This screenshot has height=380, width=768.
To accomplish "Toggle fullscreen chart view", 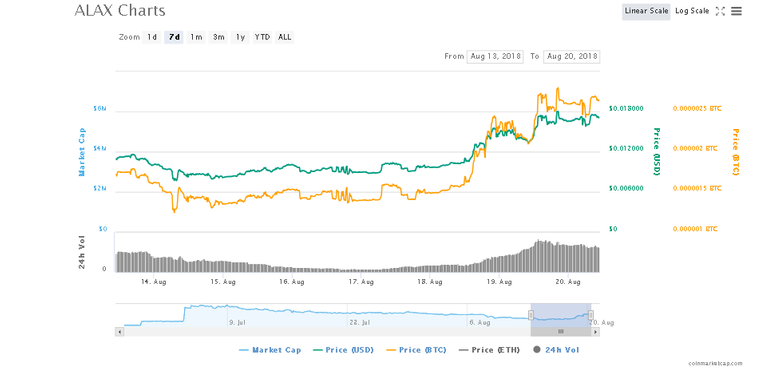I will [720, 11].
